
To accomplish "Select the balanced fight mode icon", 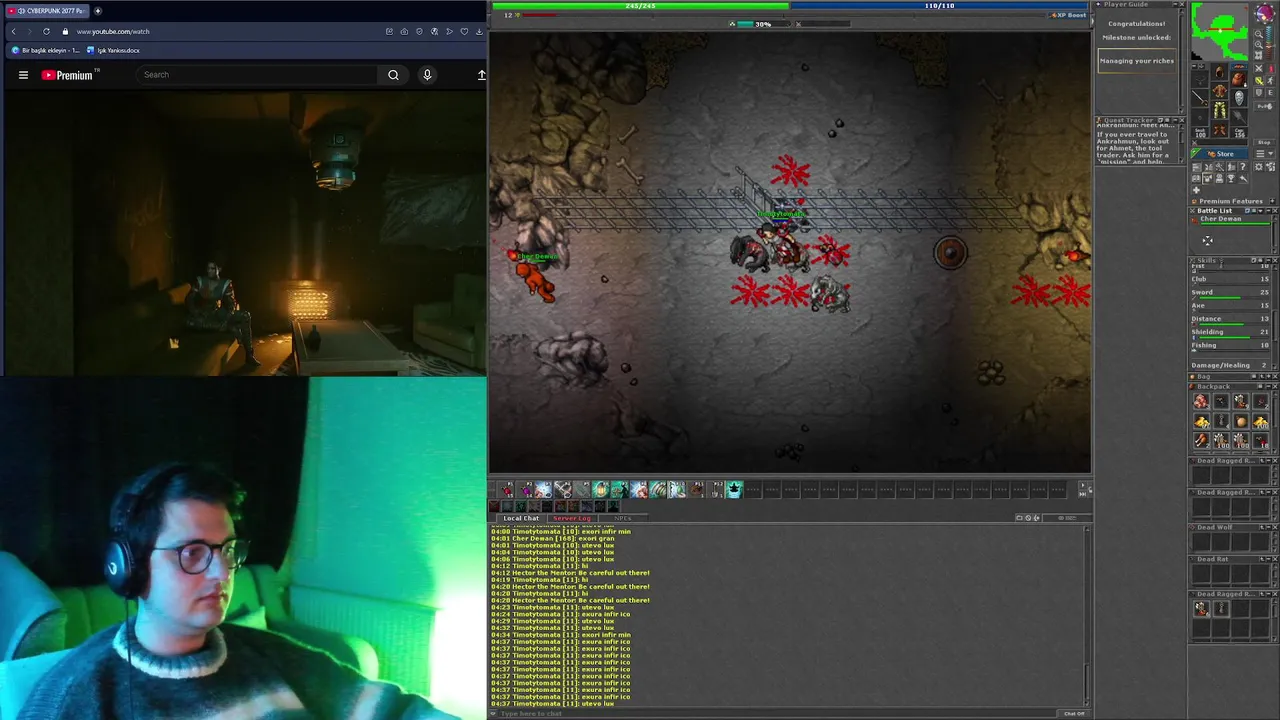I will pyautogui.click(x=1259, y=81).
